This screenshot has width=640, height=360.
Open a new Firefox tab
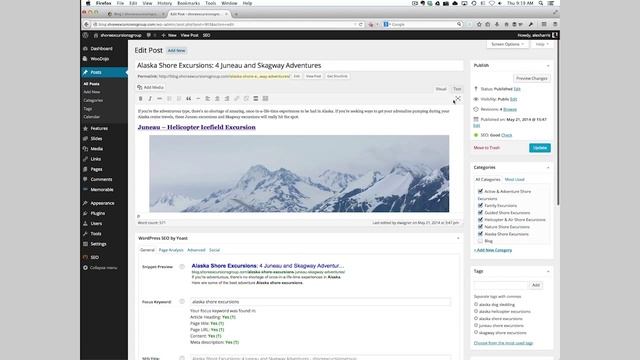[x=236, y=14]
